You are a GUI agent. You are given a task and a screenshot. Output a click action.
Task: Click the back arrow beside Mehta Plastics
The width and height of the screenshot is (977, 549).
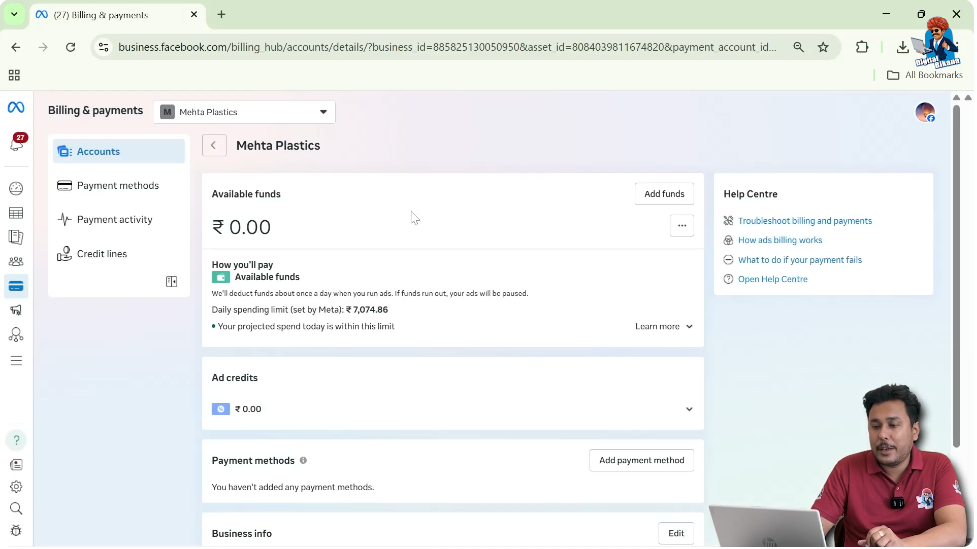pos(214,145)
